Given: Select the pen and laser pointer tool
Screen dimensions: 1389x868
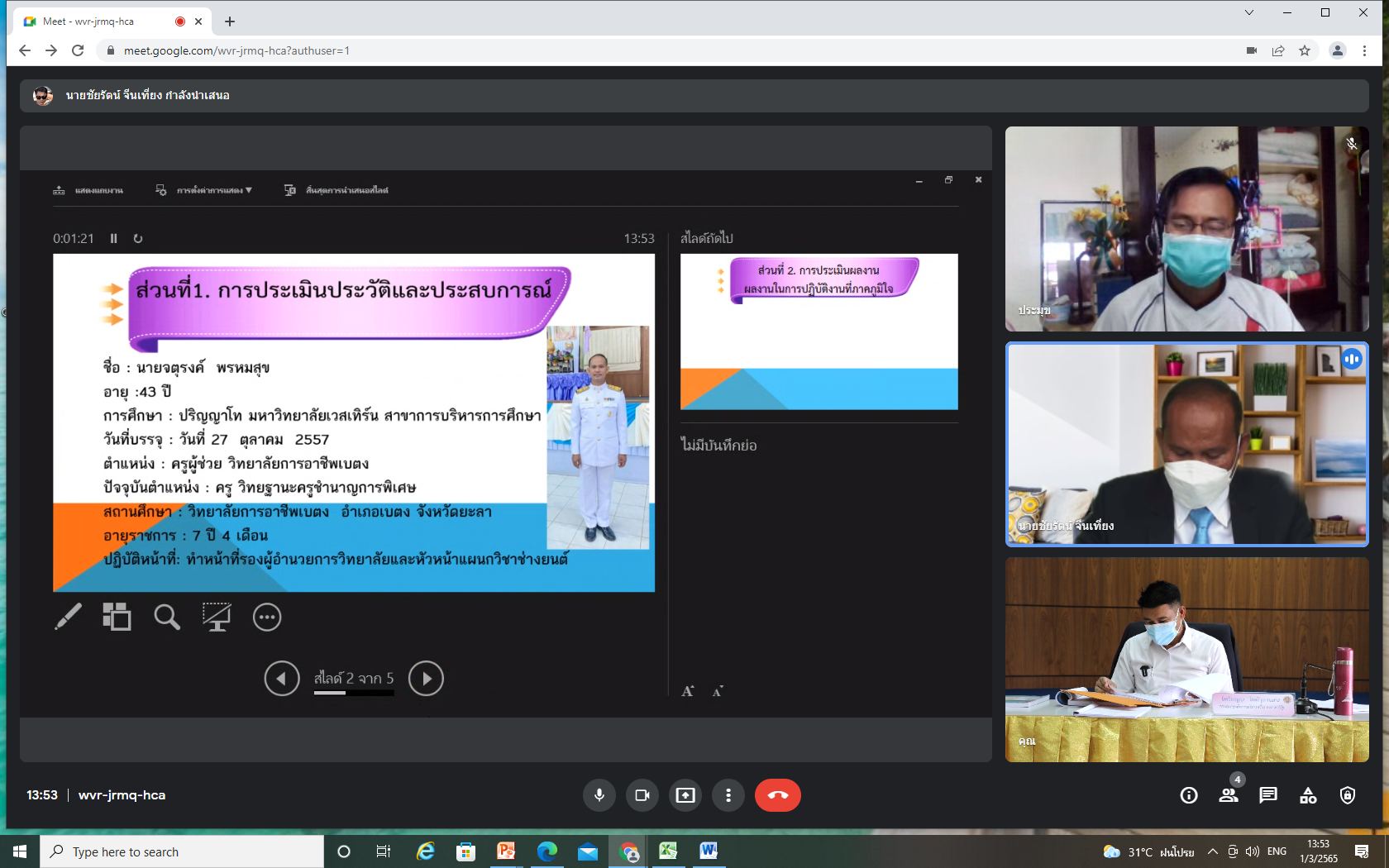Looking at the screenshot, I should click(x=68, y=617).
